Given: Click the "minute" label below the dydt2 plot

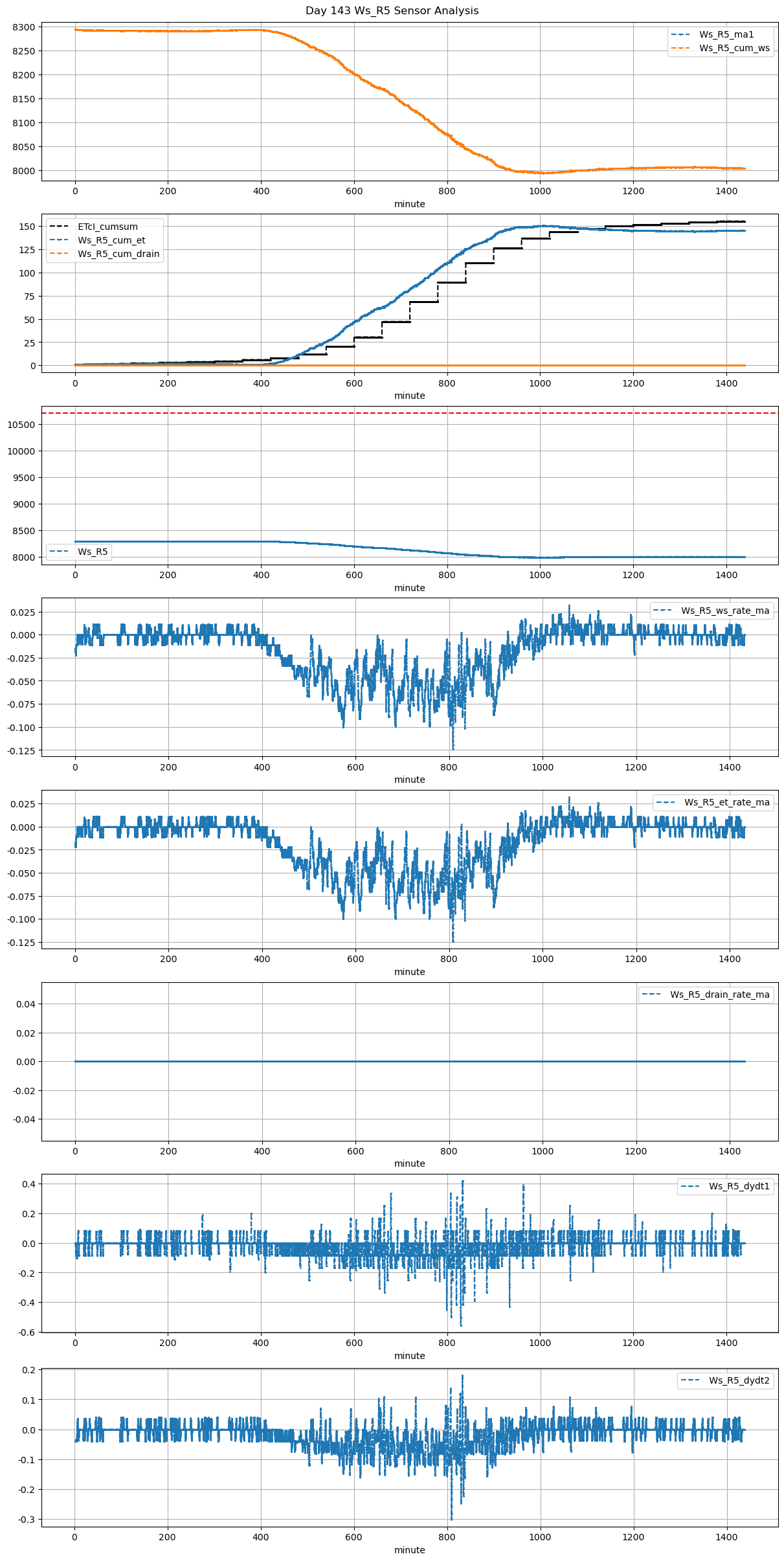Looking at the screenshot, I should click(410, 1550).
